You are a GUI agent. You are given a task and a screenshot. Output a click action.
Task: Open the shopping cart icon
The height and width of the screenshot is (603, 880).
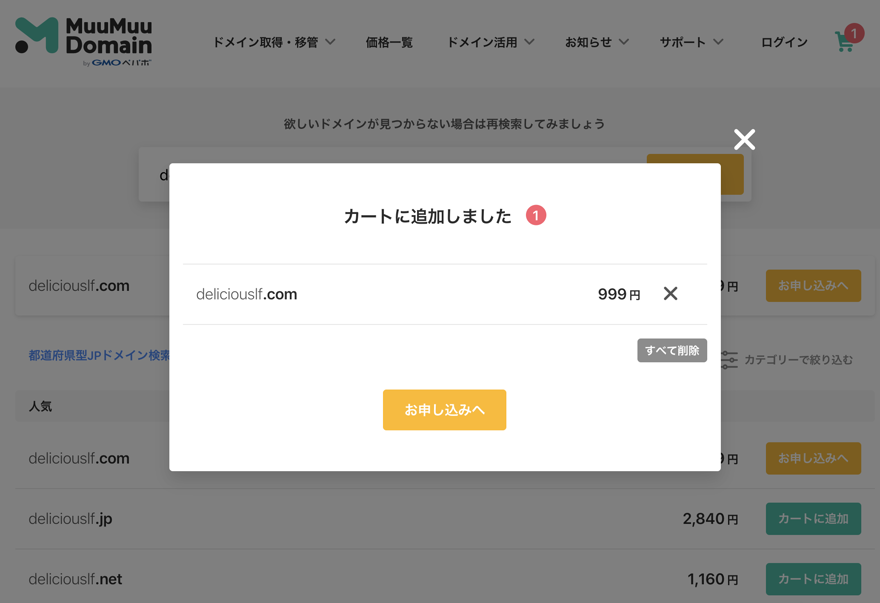845,43
